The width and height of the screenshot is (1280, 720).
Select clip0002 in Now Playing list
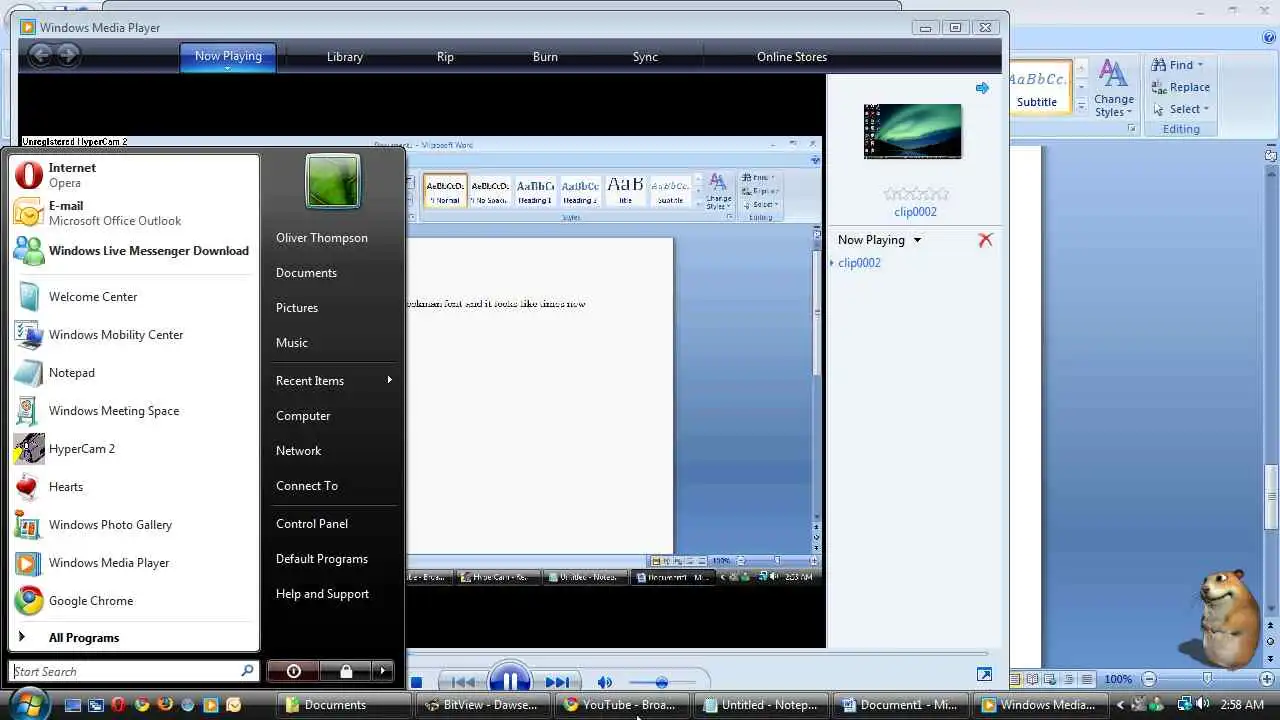pyautogui.click(x=859, y=263)
